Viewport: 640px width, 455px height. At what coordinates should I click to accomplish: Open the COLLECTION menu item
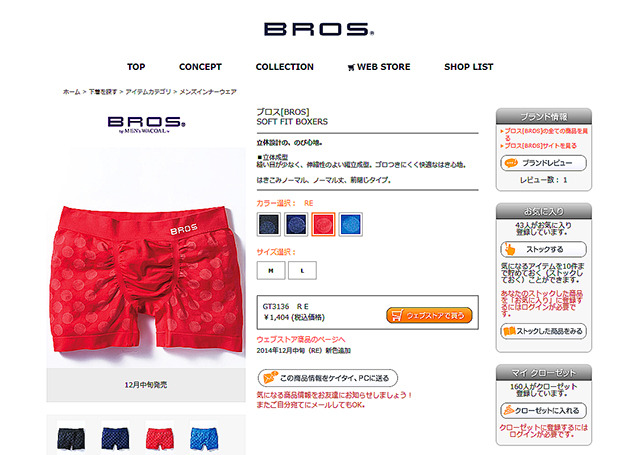click(284, 67)
